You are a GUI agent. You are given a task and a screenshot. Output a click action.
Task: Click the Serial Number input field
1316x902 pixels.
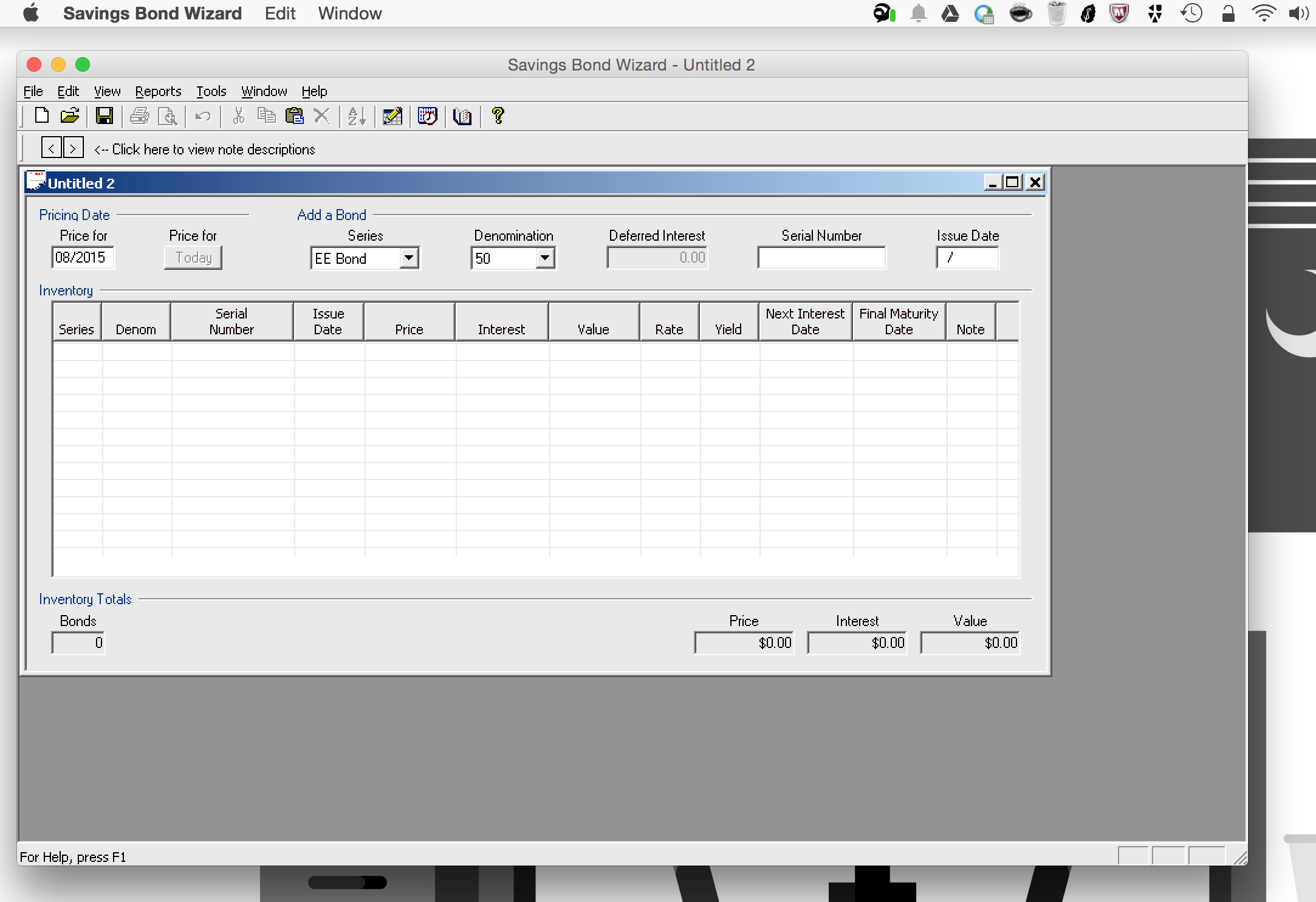point(821,257)
